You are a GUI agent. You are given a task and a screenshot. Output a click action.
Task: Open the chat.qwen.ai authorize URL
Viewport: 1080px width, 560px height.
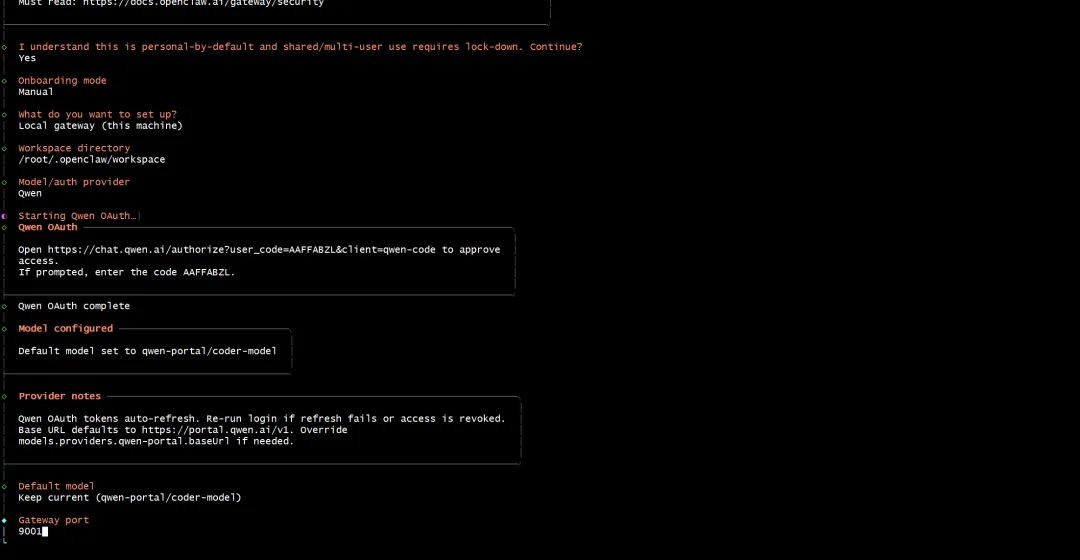click(x=241, y=249)
